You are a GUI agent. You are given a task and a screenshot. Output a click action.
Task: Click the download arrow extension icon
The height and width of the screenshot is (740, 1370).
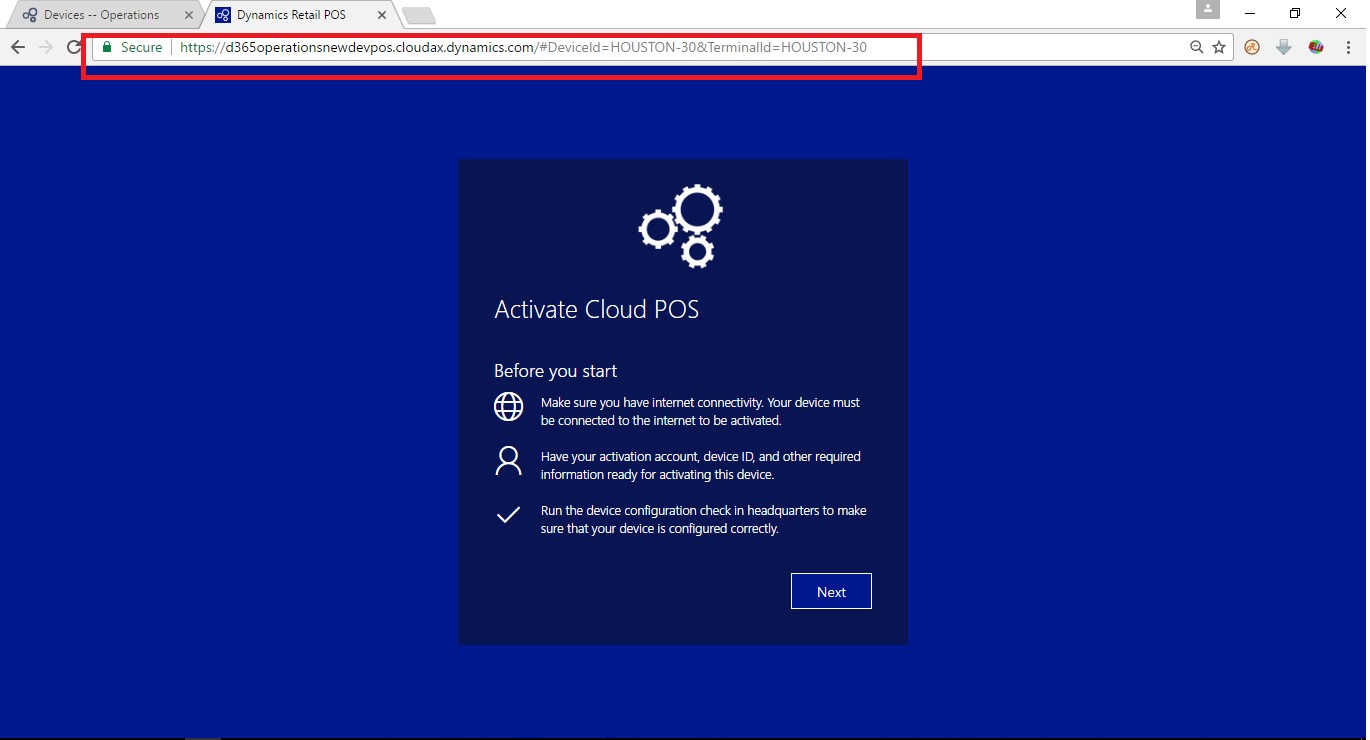pyautogui.click(x=1284, y=47)
